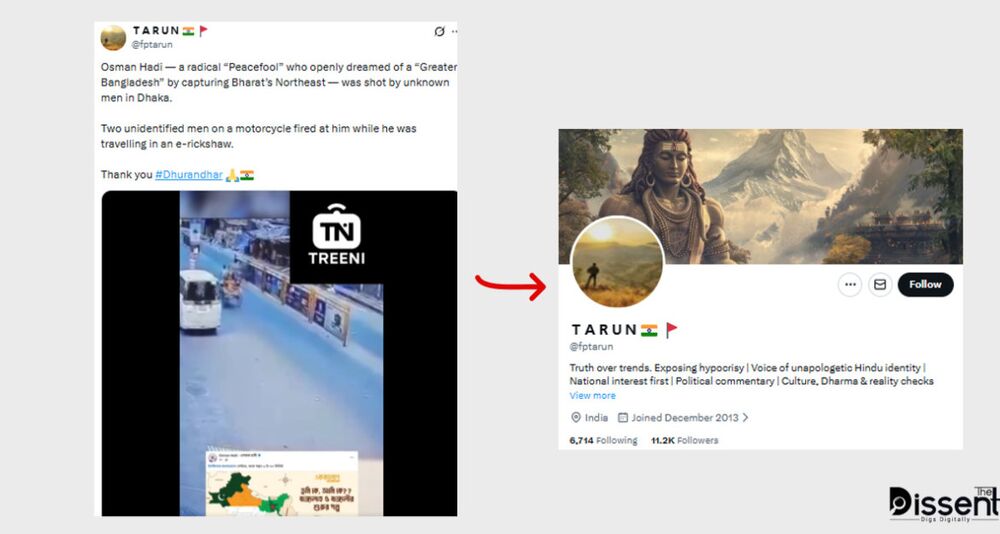Click the Grok icon on the tweet

439,32
